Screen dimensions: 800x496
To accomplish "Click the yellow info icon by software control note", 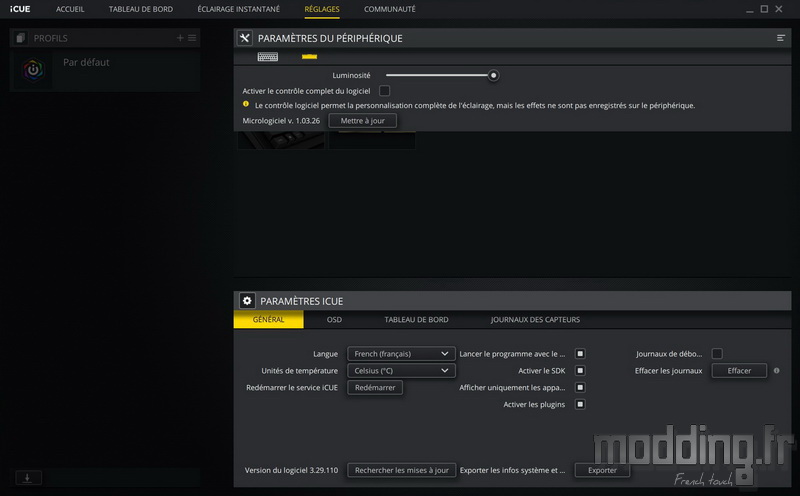I will coord(246,104).
